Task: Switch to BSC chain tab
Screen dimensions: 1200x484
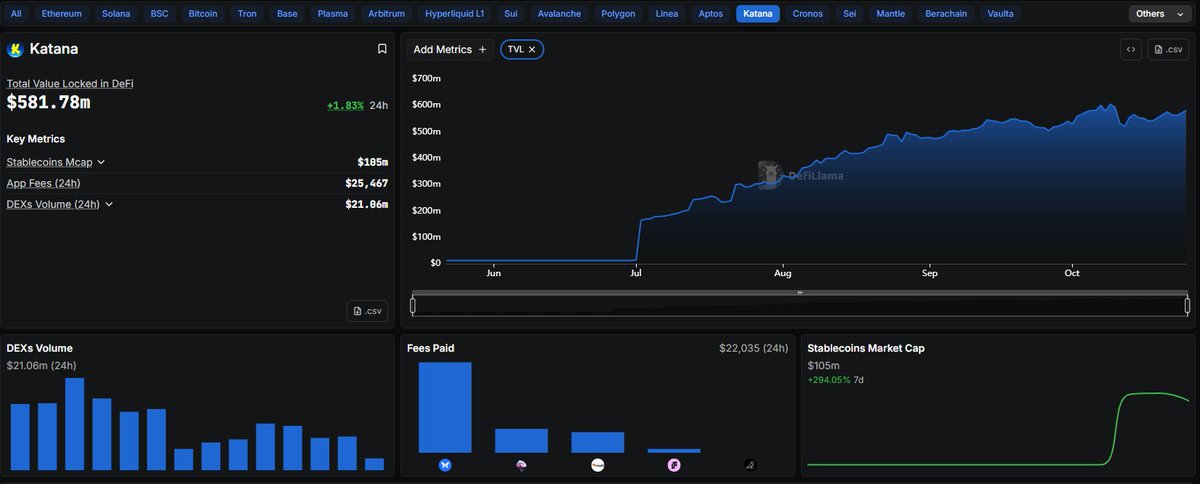Action: 160,14
